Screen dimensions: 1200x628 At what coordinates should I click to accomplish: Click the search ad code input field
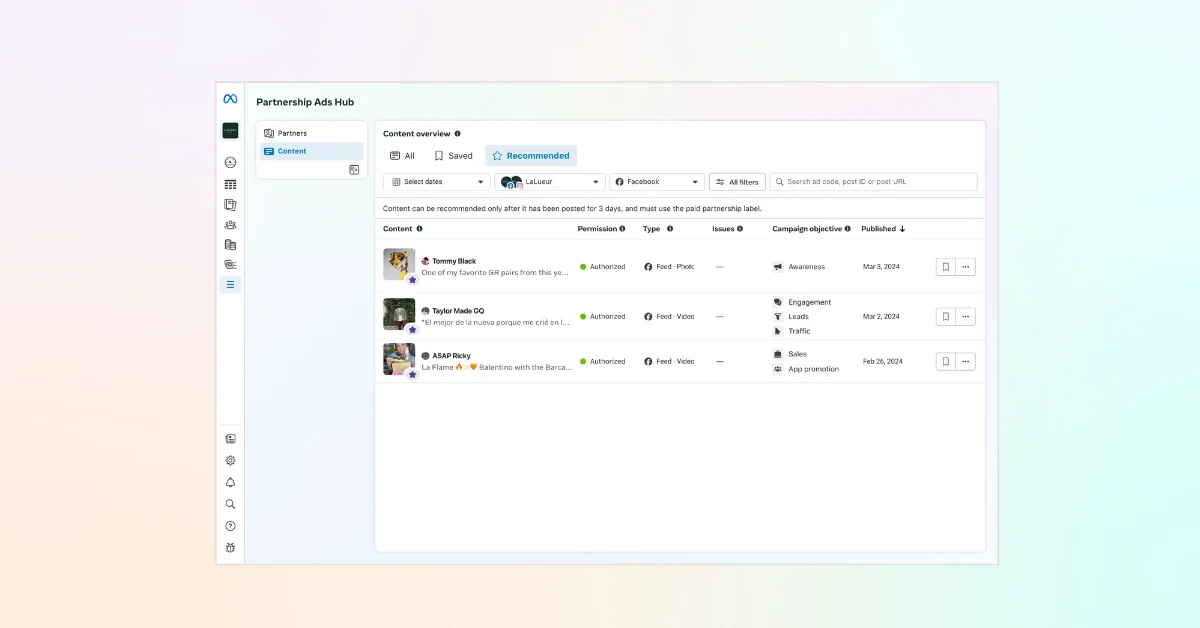[x=873, y=182]
